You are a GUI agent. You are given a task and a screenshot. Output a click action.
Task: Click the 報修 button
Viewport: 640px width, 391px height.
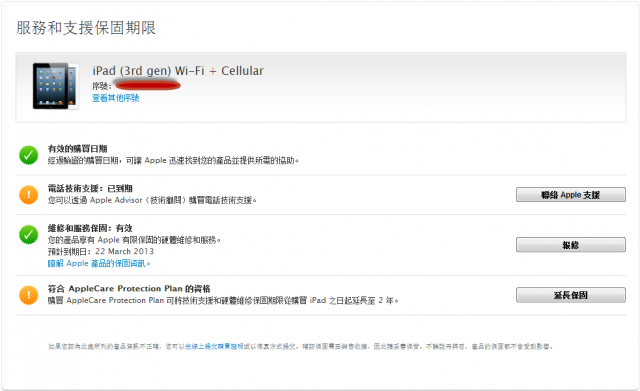tap(571, 245)
